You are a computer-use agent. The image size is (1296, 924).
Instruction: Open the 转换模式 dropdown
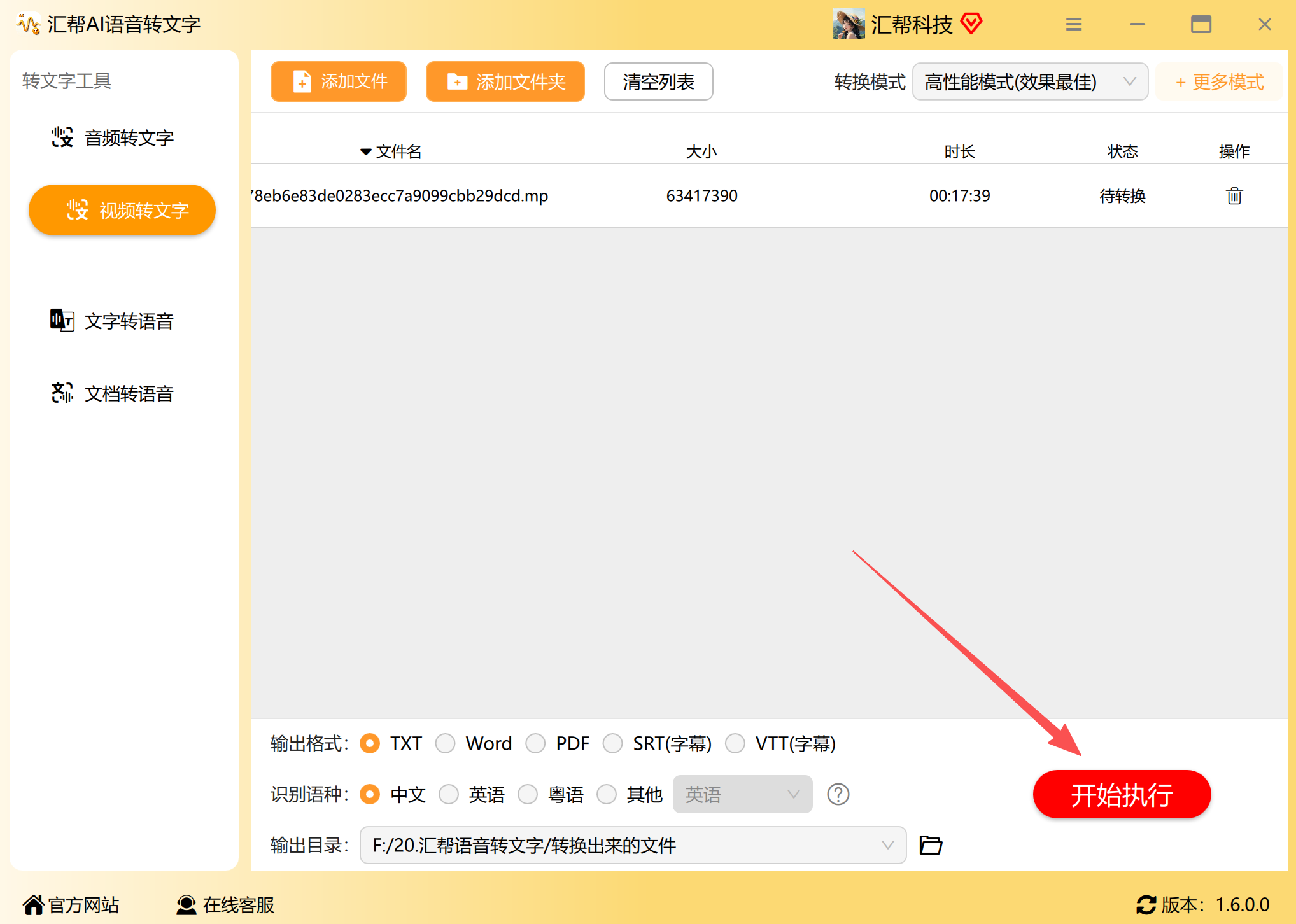point(1030,81)
